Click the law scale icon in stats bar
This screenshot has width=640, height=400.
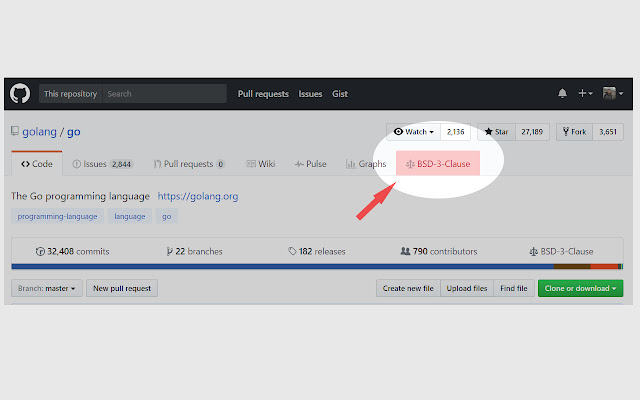pos(533,251)
